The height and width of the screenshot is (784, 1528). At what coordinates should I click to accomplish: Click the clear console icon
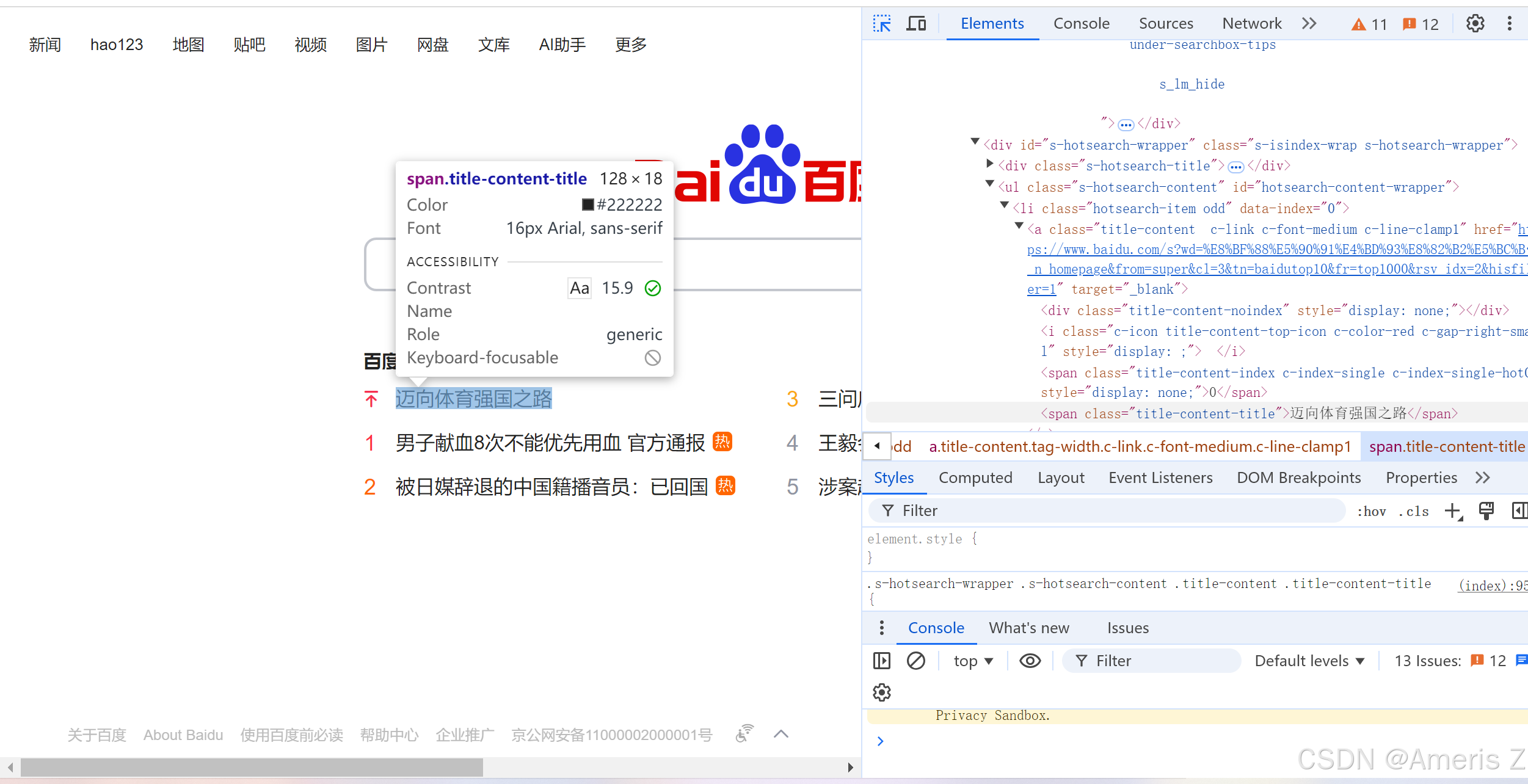click(x=915, y=661)
